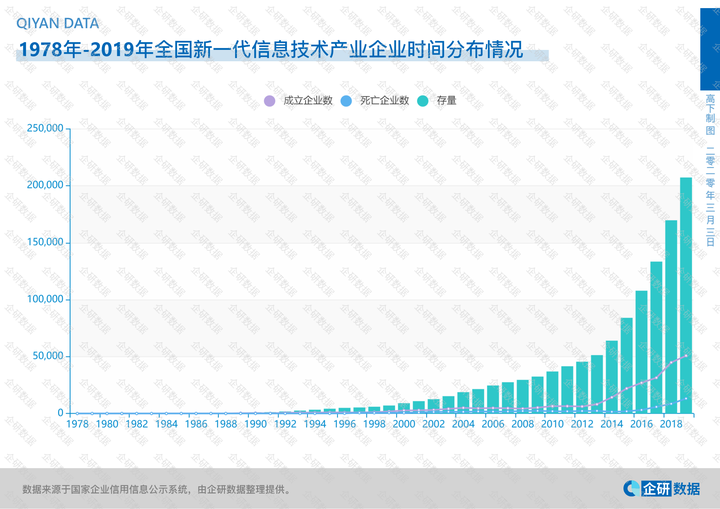Click the 2014 teal bar

[x=612, y=376]
